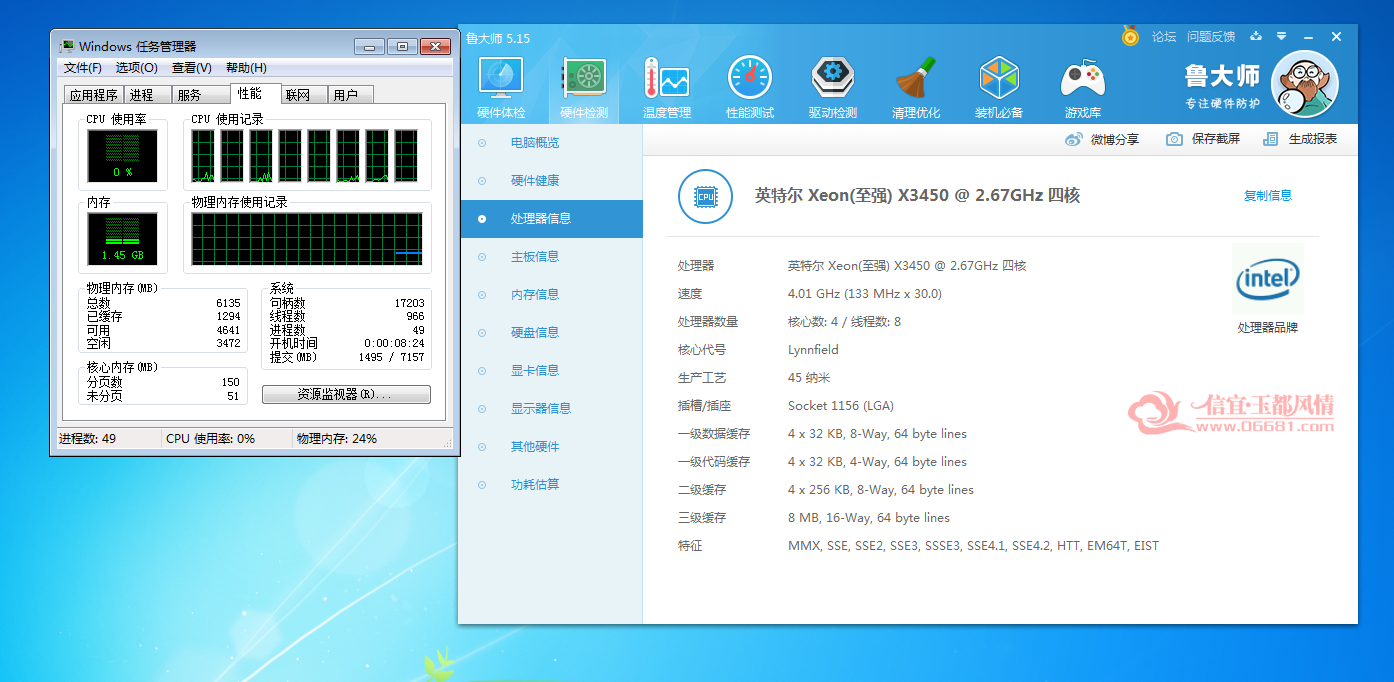Select 显示器信息 in the Ludashi sidebar
Screen dimensions: 1394x682
click(x=551, y=409)
